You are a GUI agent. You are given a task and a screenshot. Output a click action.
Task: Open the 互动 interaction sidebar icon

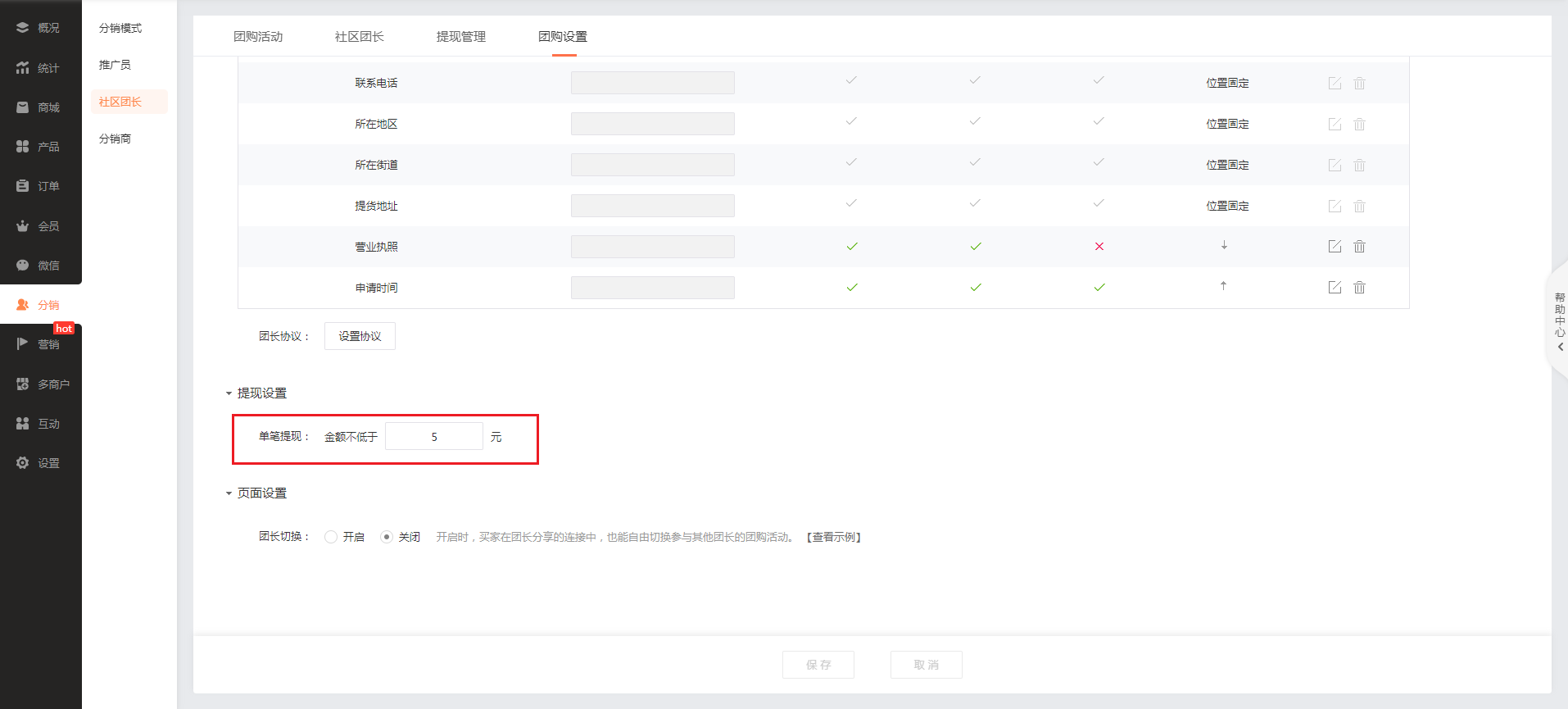tap(23, 424)
